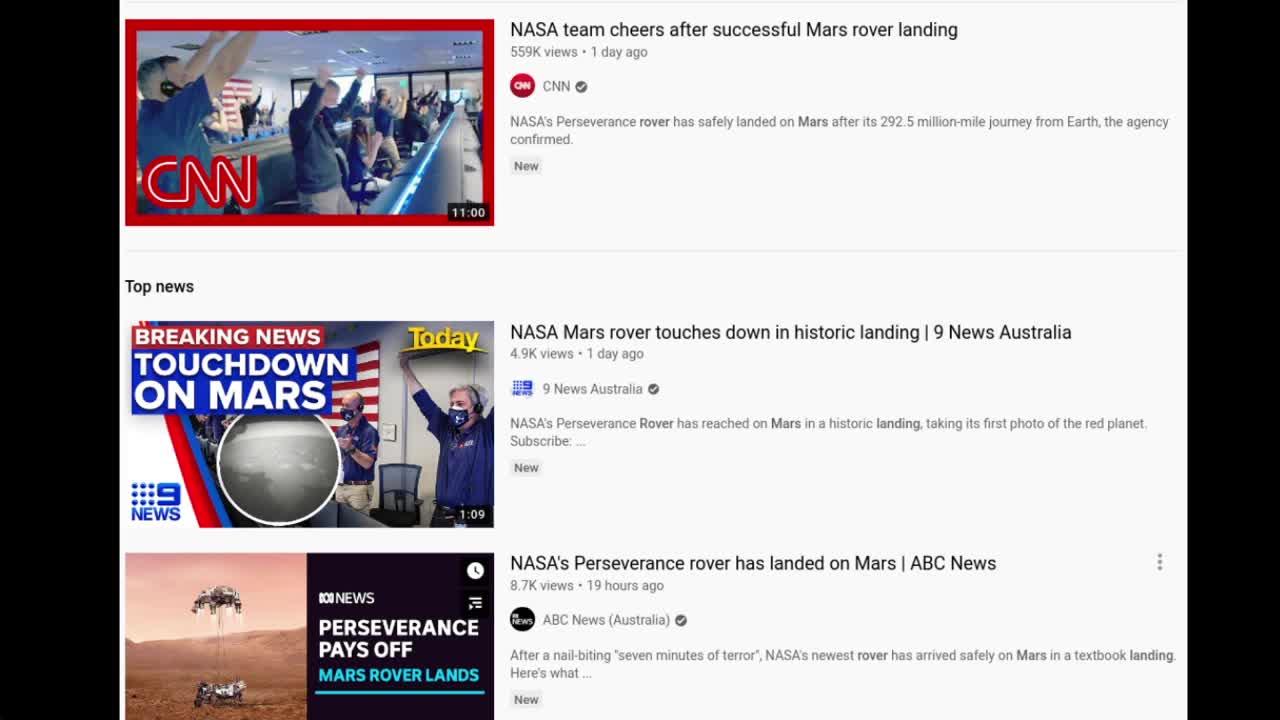Go to 9 News Australia channel name link
Viewport: 1280px width, 720px height.
click(x=592, y=389)
